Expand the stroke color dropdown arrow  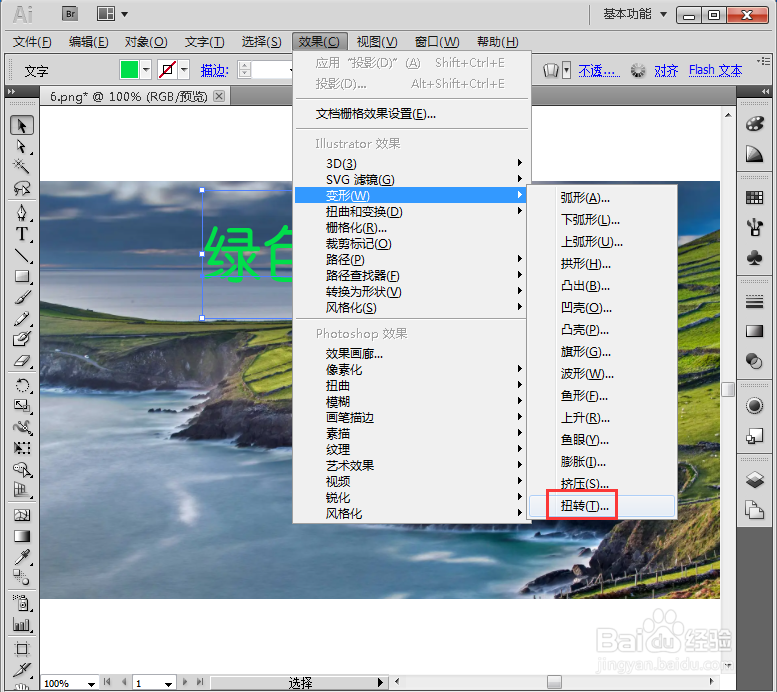(184, 70)
